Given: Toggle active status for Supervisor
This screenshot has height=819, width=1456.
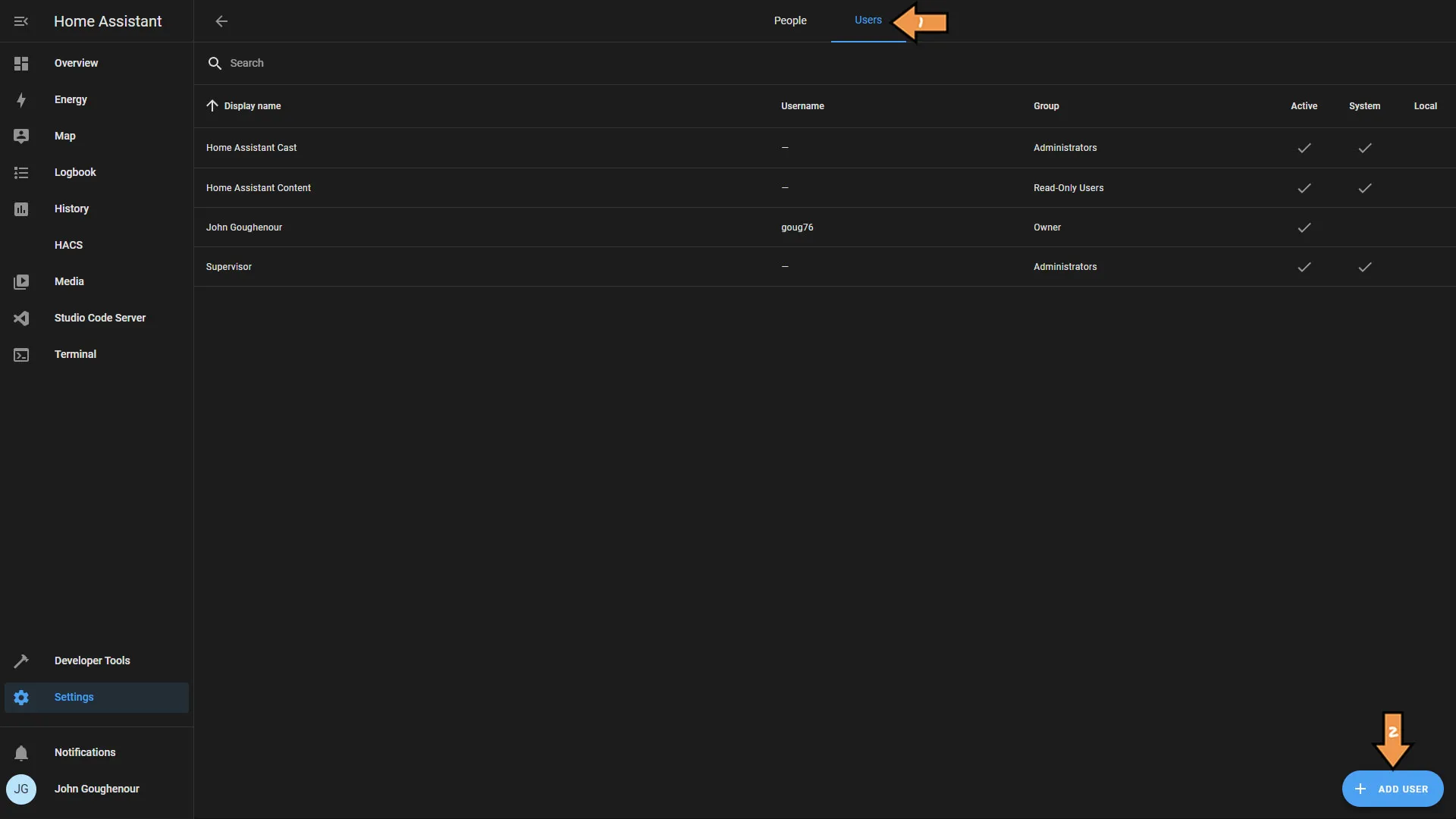Looking at the screenshot, I should 1304,267.
